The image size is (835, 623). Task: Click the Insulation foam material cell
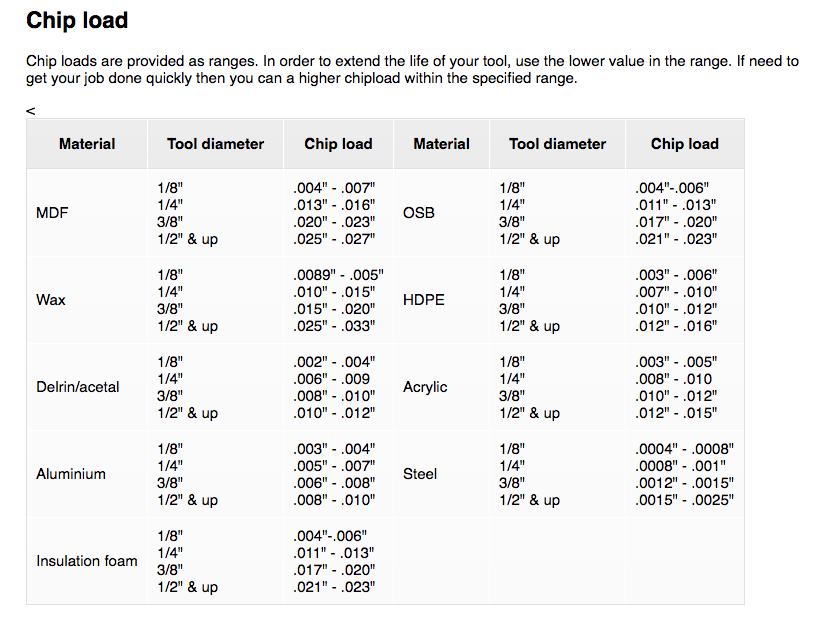click(87, 561)
